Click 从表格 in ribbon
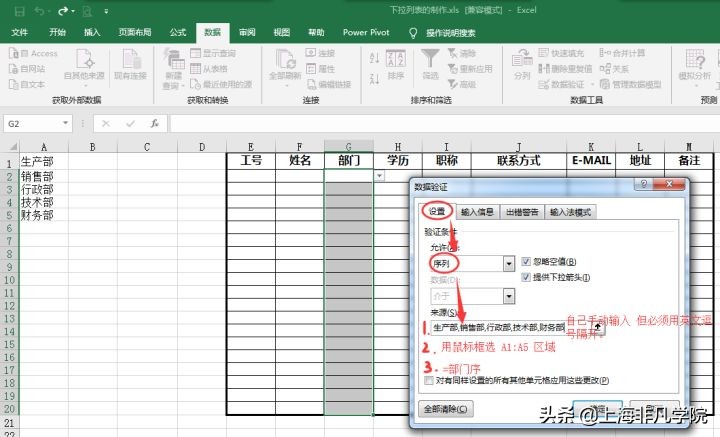The width and height of the screenshot is (720, 437). coord(209,69)
